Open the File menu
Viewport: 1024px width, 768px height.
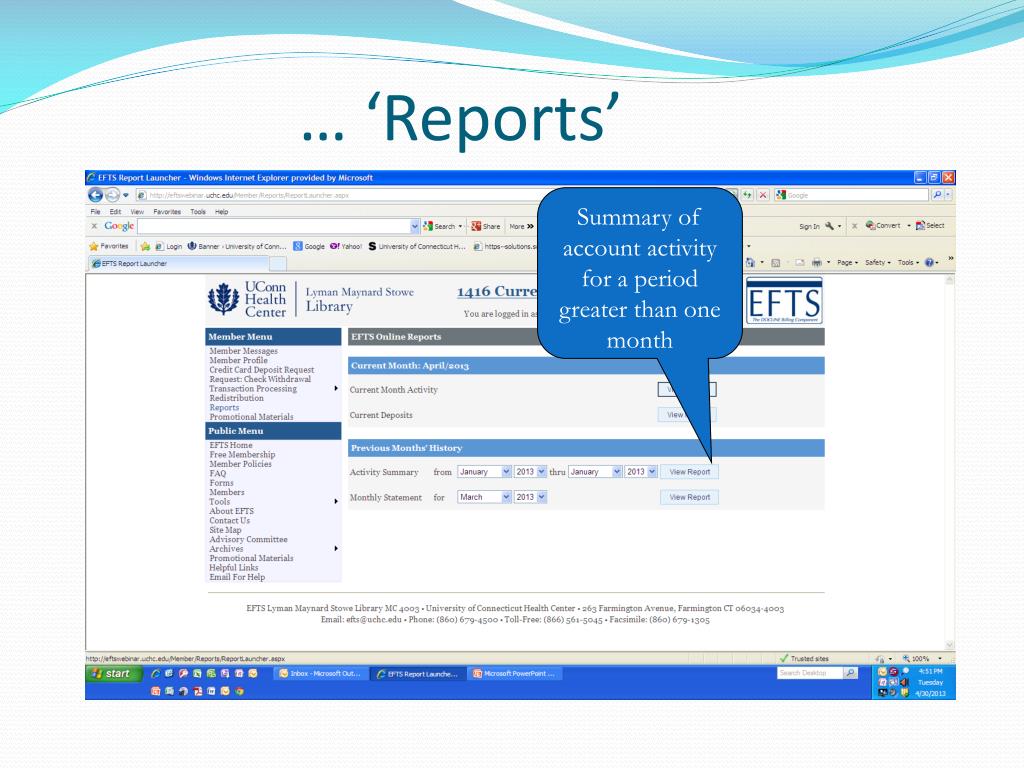95,212
